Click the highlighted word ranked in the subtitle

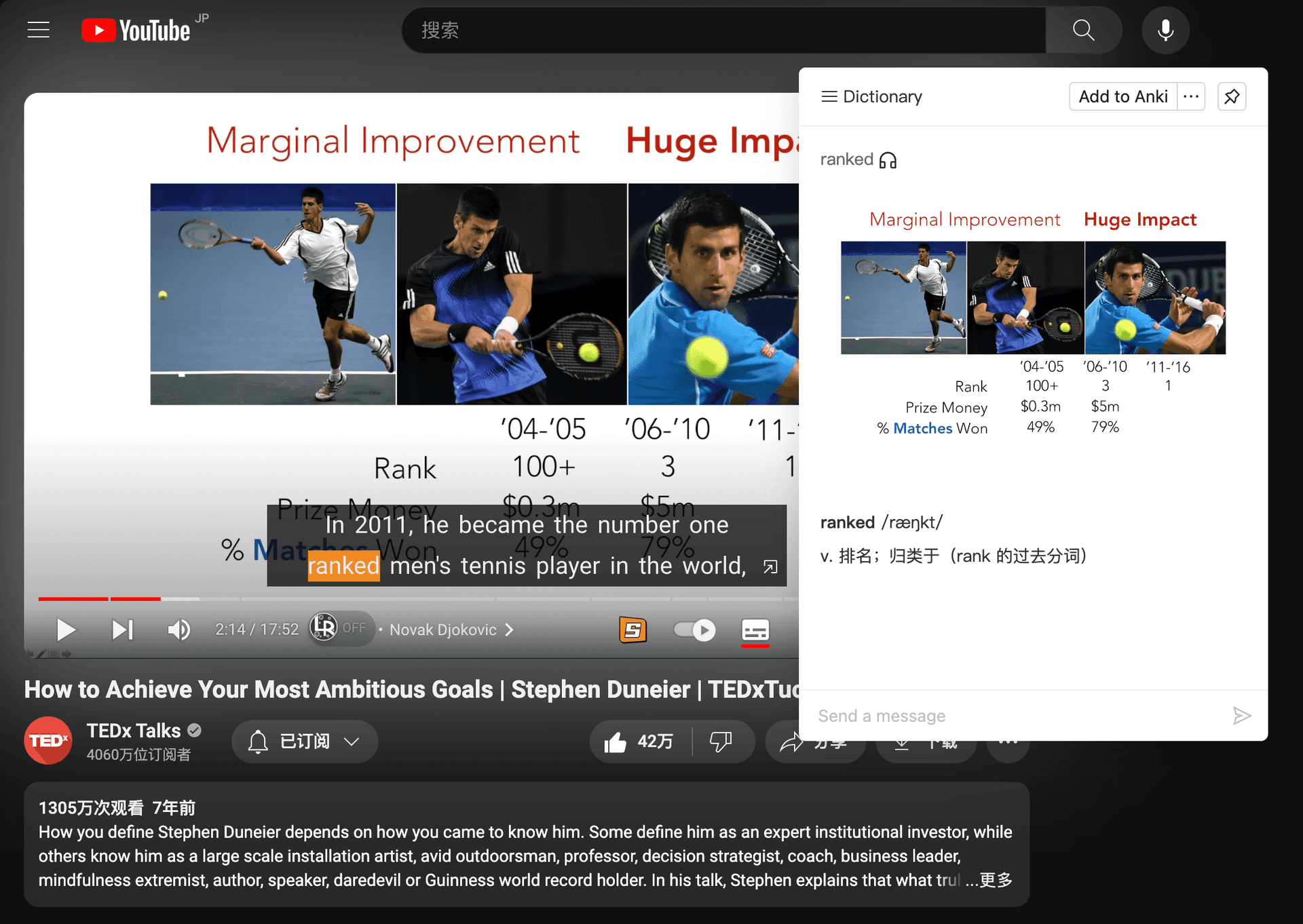[x=343, y=566]
